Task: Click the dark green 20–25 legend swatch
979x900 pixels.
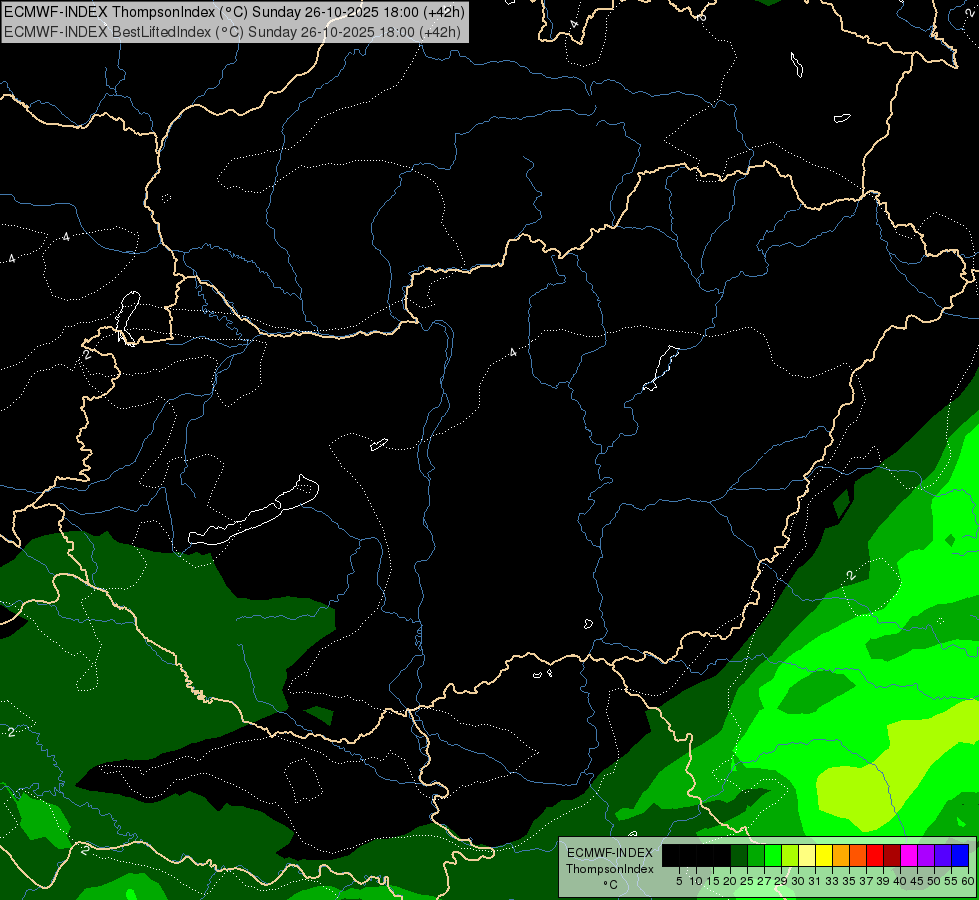Action: 739,855
